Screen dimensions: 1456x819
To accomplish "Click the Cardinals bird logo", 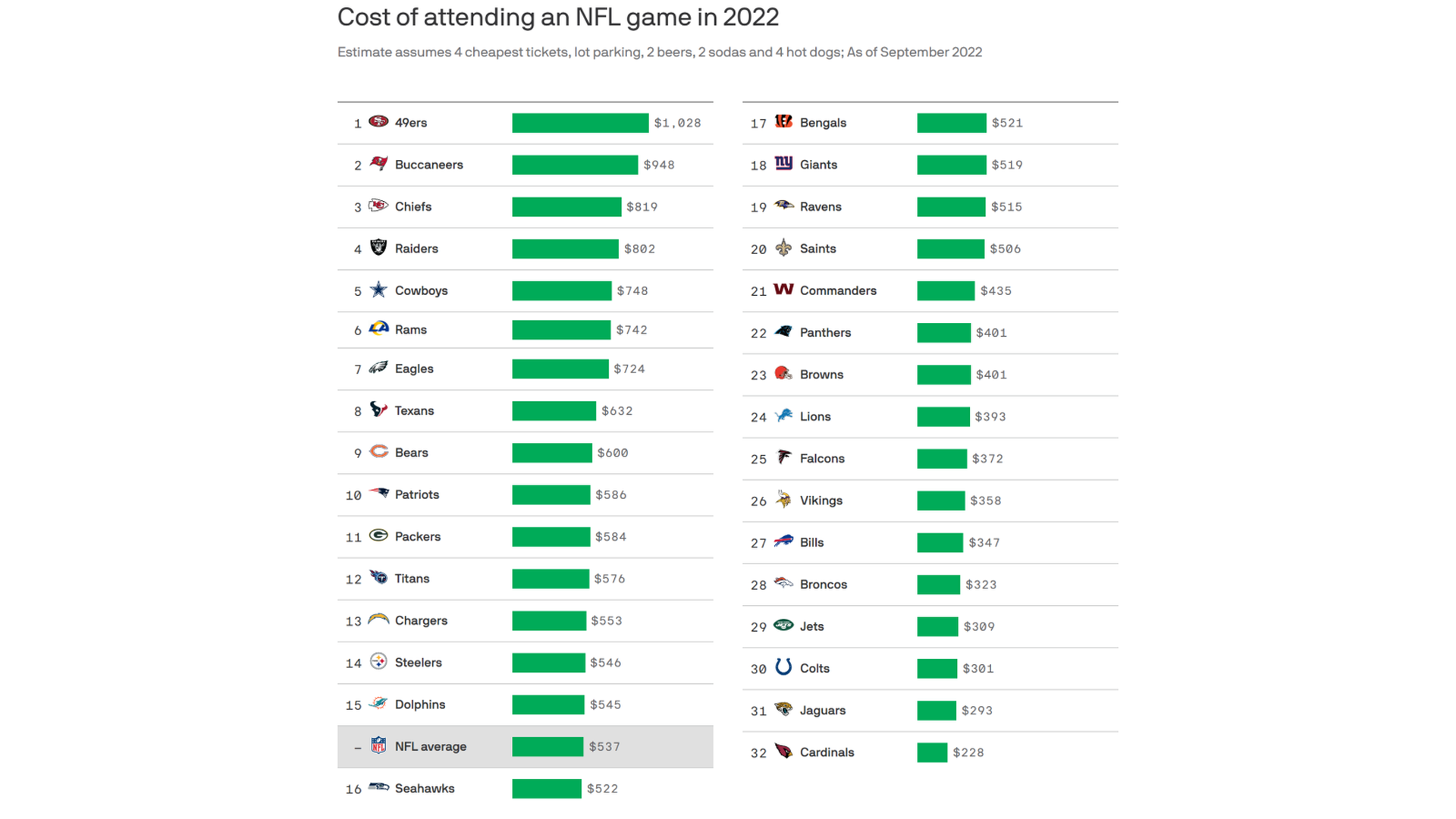I will pyautogui.click(x=783, y=752).
